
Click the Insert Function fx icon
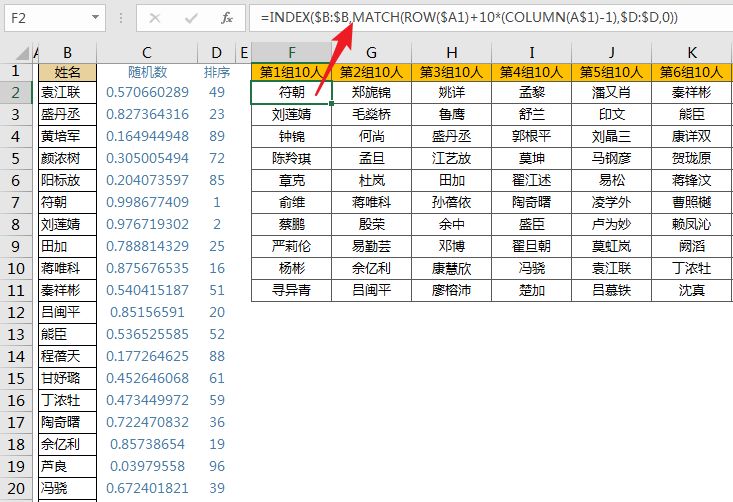pos(227,18)
